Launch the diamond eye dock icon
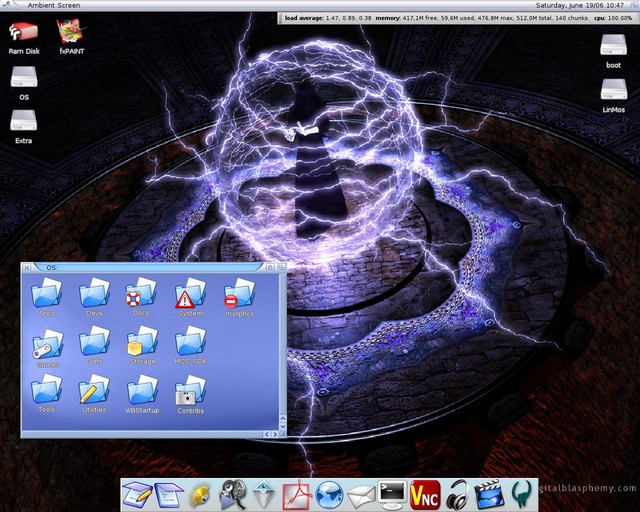Screen dimensions: 640x512 click(264, 495)
